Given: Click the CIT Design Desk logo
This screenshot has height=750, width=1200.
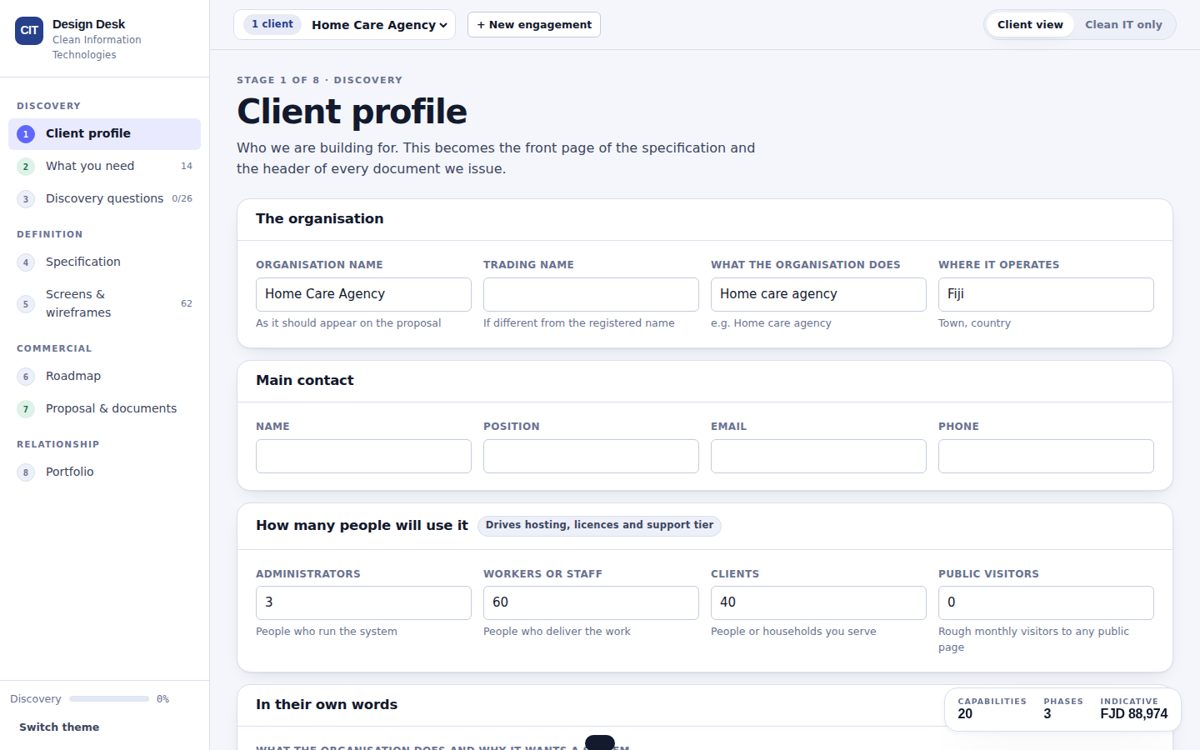Looking at the screenshot, I should [x=29, y=31].
